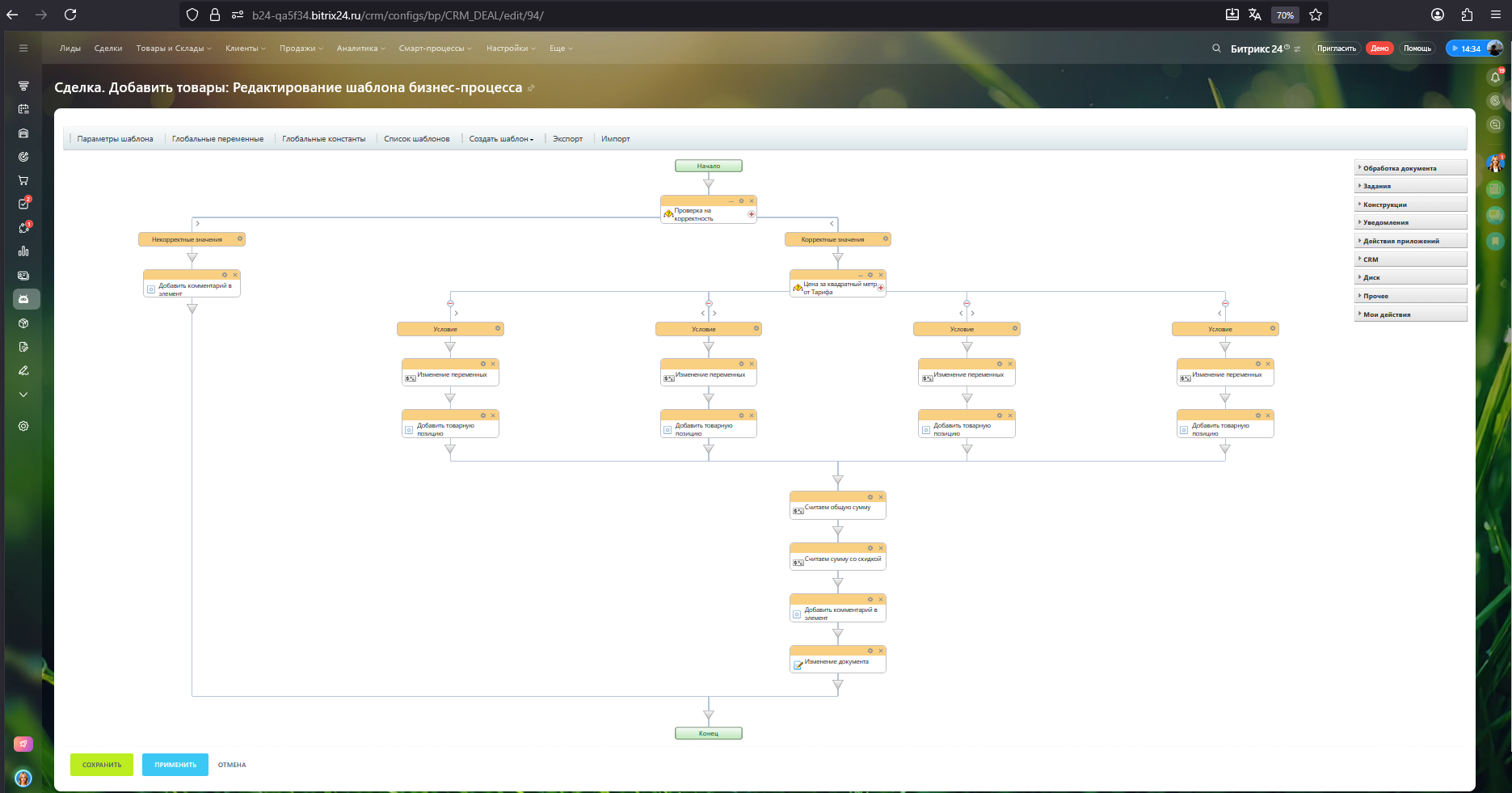
Task: Open the 'Продажи' top menu
Action: [x=301, y=49]
